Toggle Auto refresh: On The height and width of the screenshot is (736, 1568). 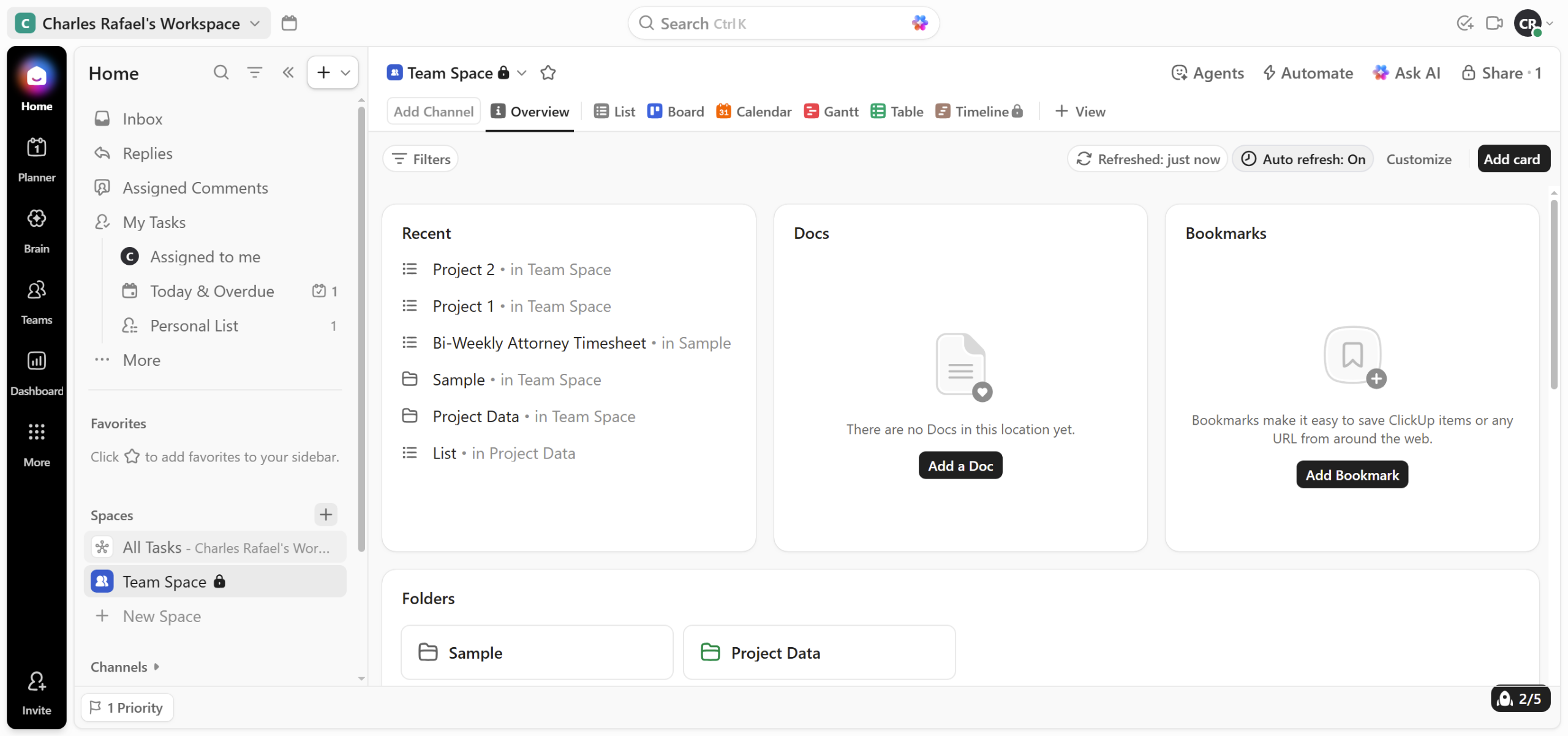click(1302, 159)
